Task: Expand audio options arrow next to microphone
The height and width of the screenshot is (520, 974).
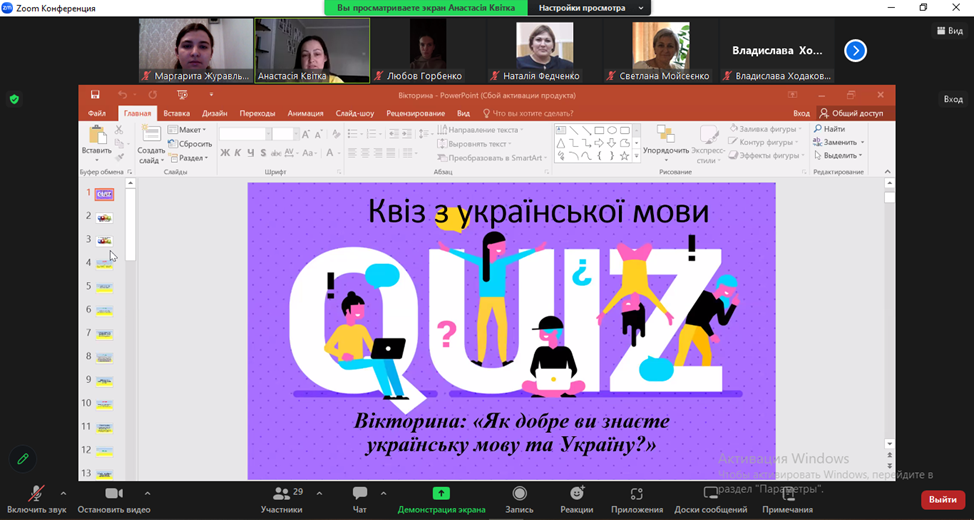Action: [62, 493]
